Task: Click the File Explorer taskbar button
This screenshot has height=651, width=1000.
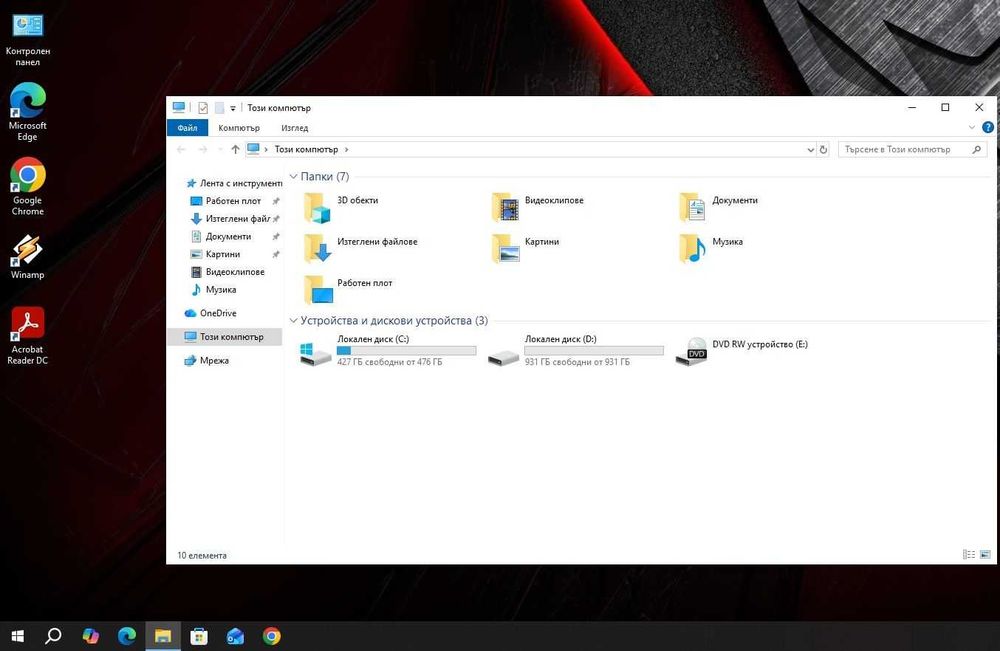Action: pos(163,636)
